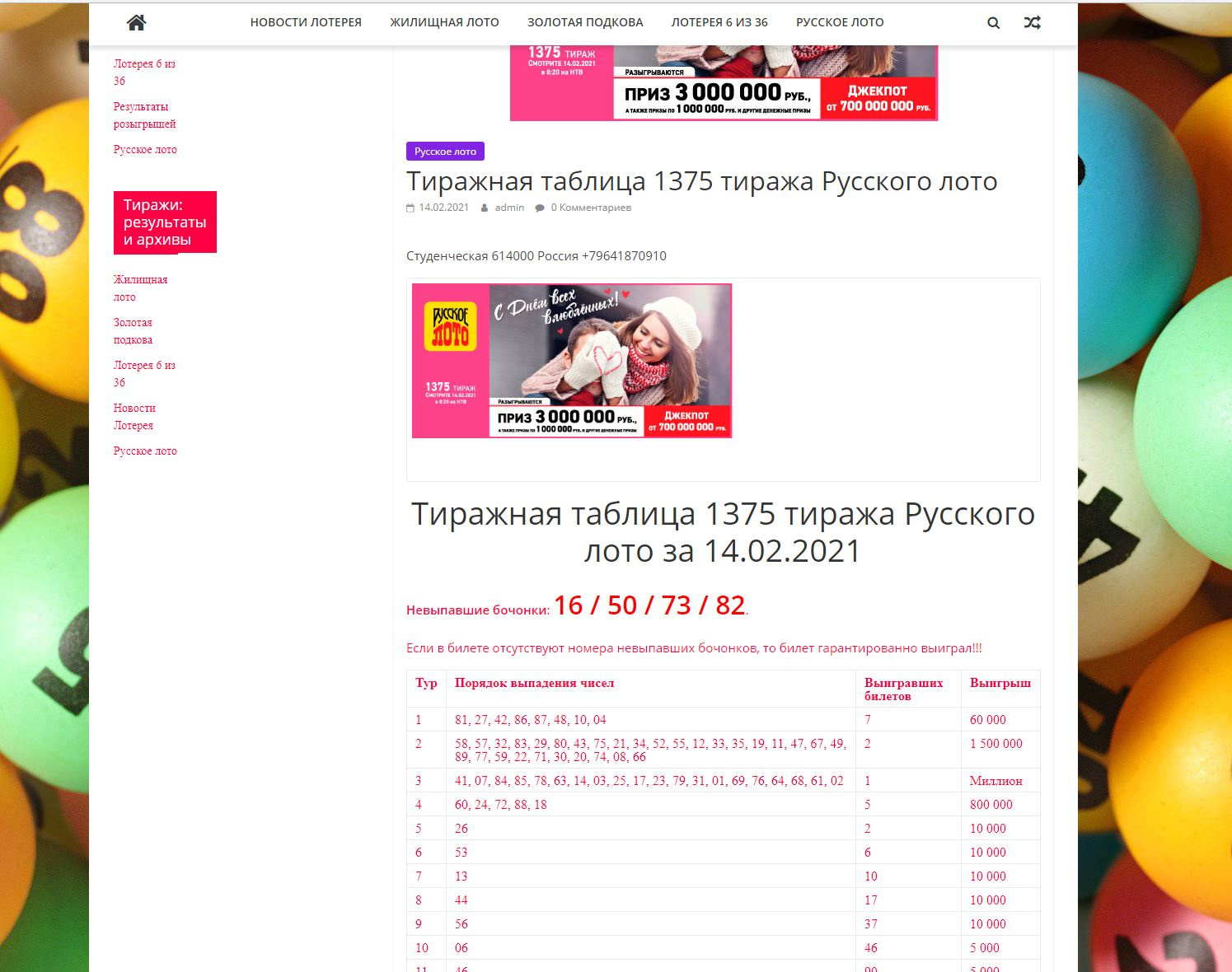Open the Новости Лотерея sidebar archive link
Screen dimensions: 1232x972
(x=134, y=417)
